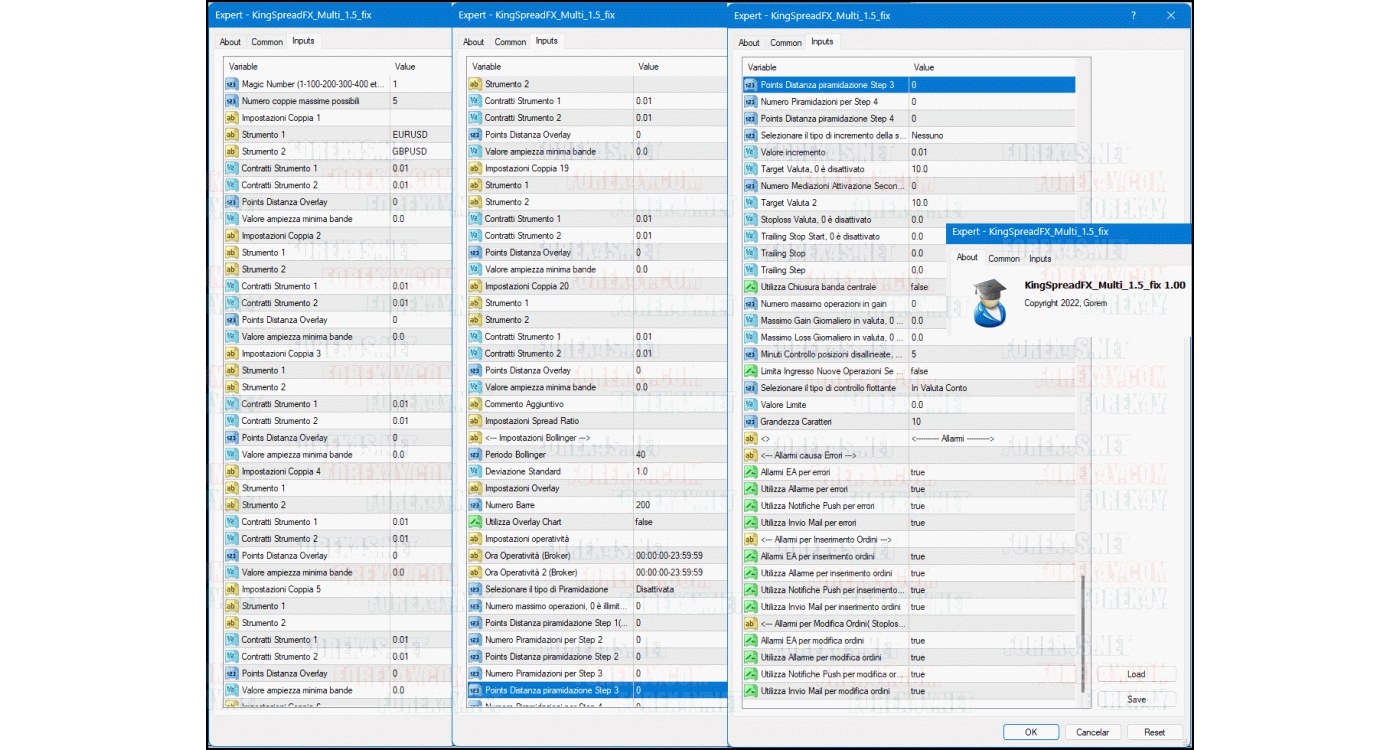Click the Commento Aggiuntivo string icon

click(x=475, y=404)
